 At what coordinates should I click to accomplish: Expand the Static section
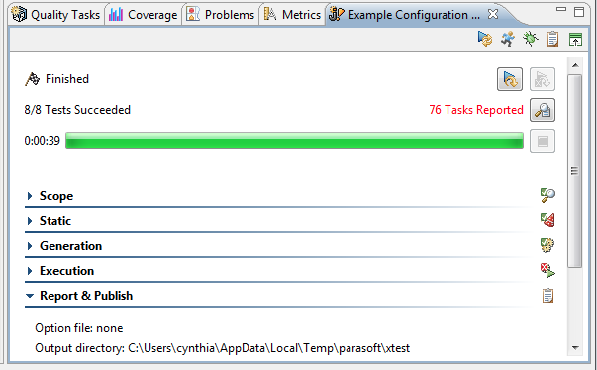[x=30, y=221]
